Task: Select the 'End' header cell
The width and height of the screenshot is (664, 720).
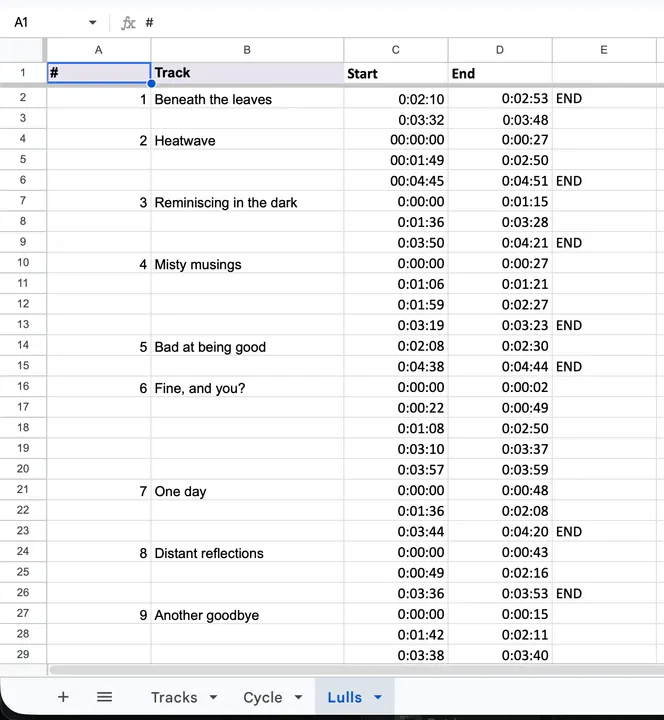Action: point(500,73)
